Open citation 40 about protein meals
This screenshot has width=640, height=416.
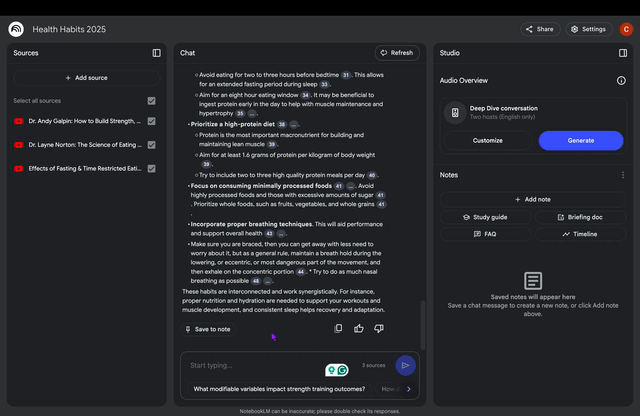371,175
